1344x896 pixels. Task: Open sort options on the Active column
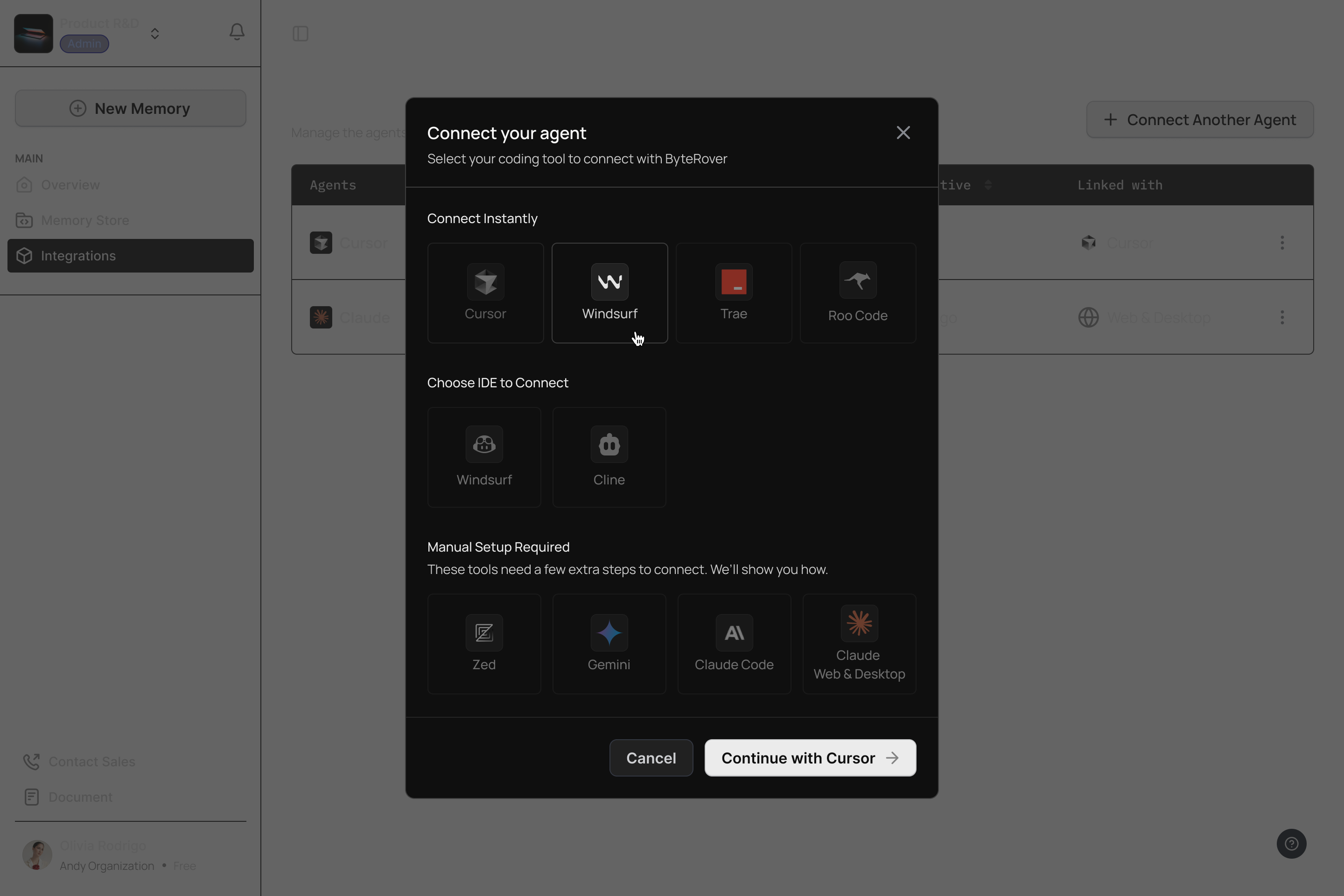(x=989, y=185)
